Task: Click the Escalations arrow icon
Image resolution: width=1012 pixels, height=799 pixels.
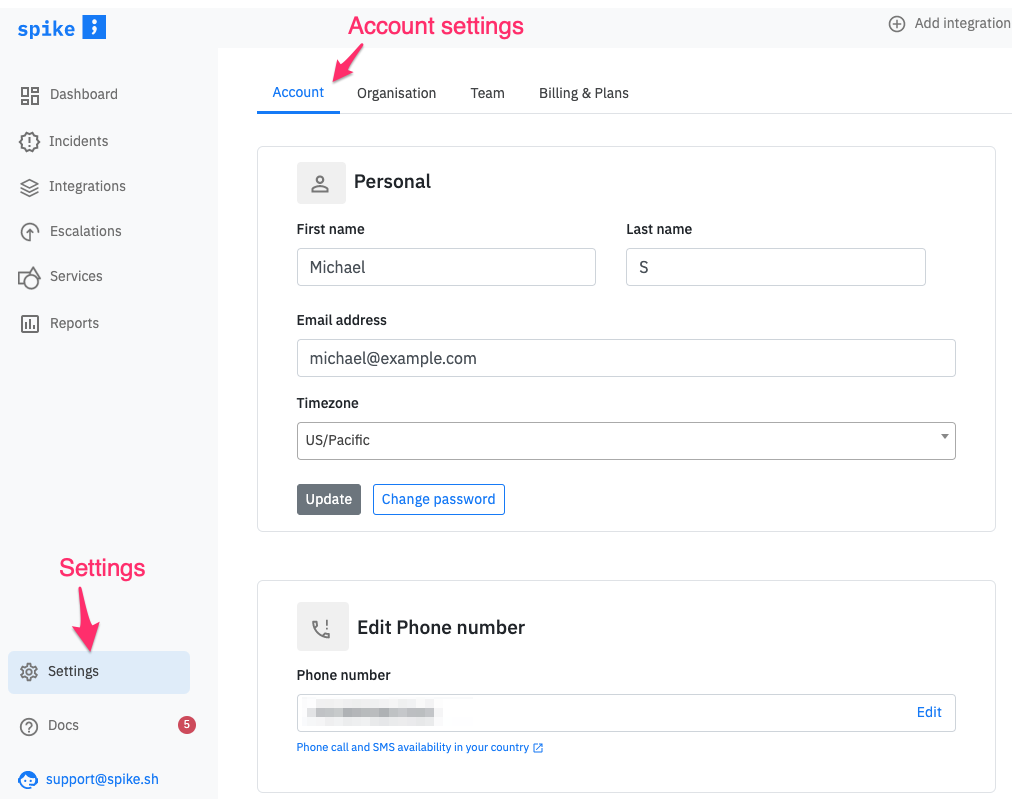Action: [30, 232]
